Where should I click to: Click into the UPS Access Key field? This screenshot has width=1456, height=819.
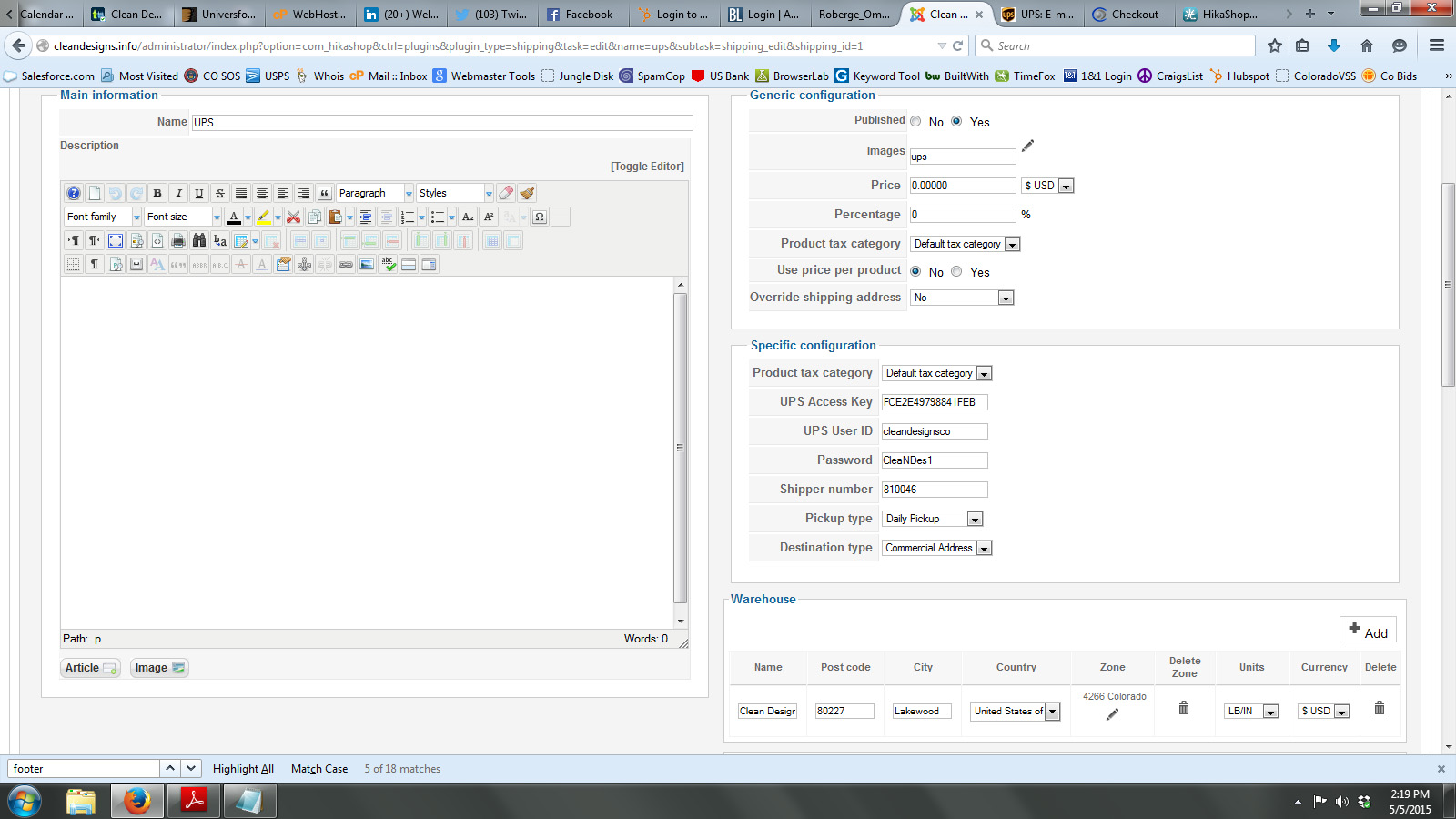935,402
